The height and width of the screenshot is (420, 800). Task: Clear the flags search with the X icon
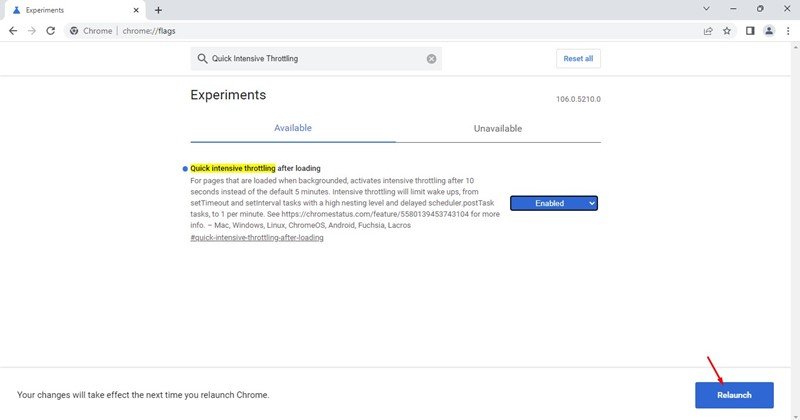click(x=432, y=59)
